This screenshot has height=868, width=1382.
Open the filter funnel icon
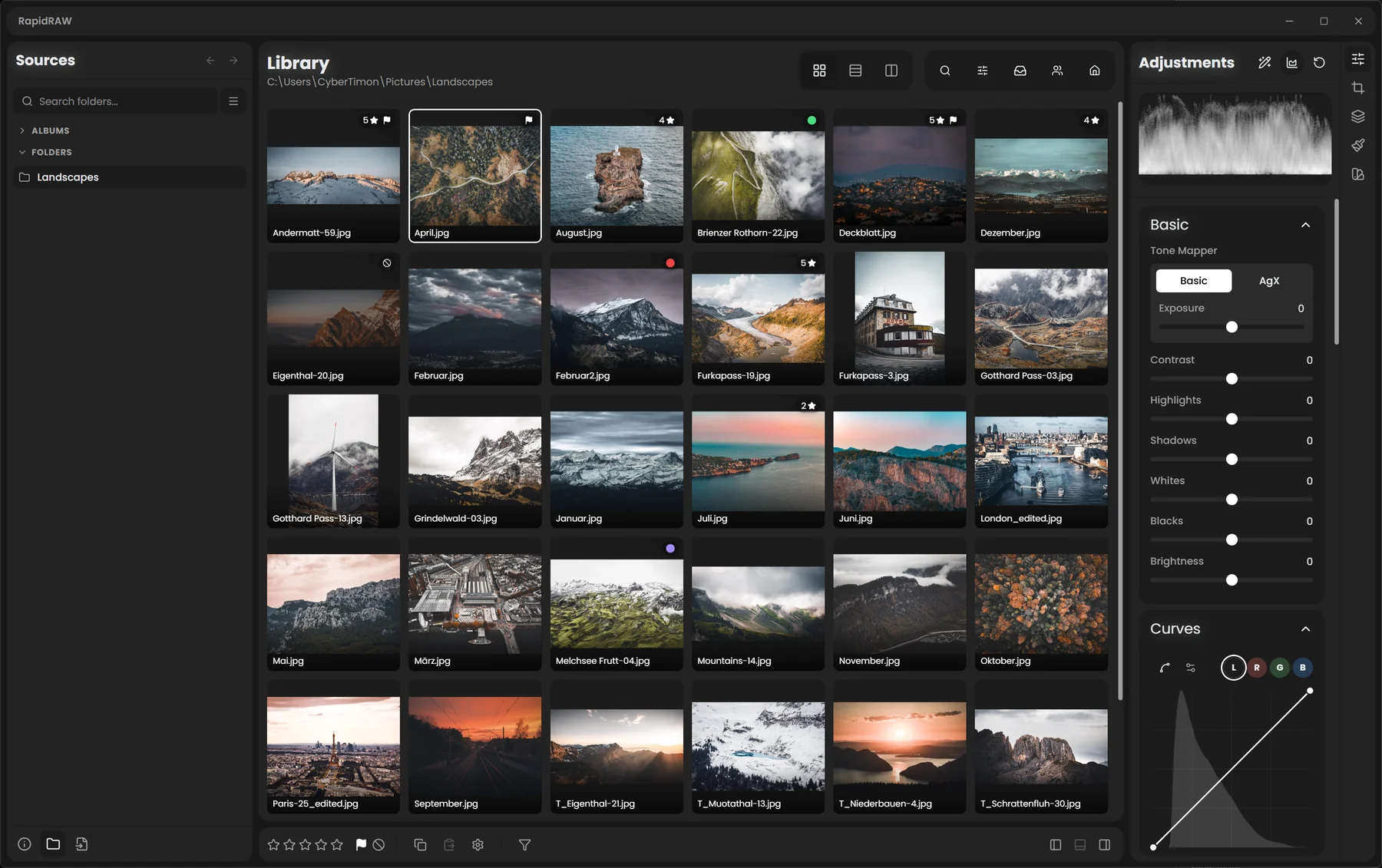click(x=524, y=845)
